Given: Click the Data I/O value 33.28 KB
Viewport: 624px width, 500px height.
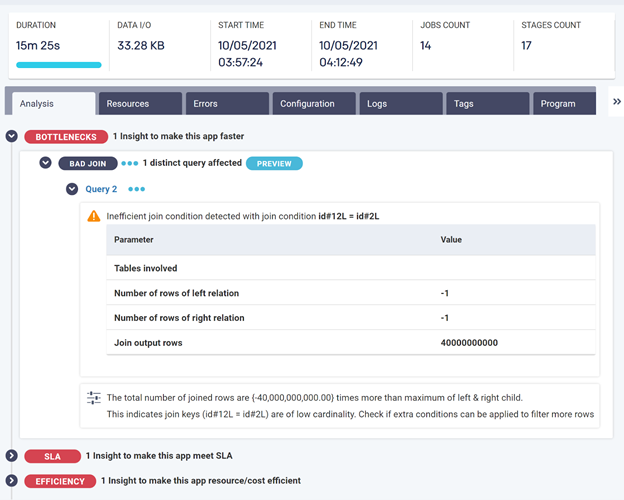Looking at the screenshot, I should [x=141, y=46].
